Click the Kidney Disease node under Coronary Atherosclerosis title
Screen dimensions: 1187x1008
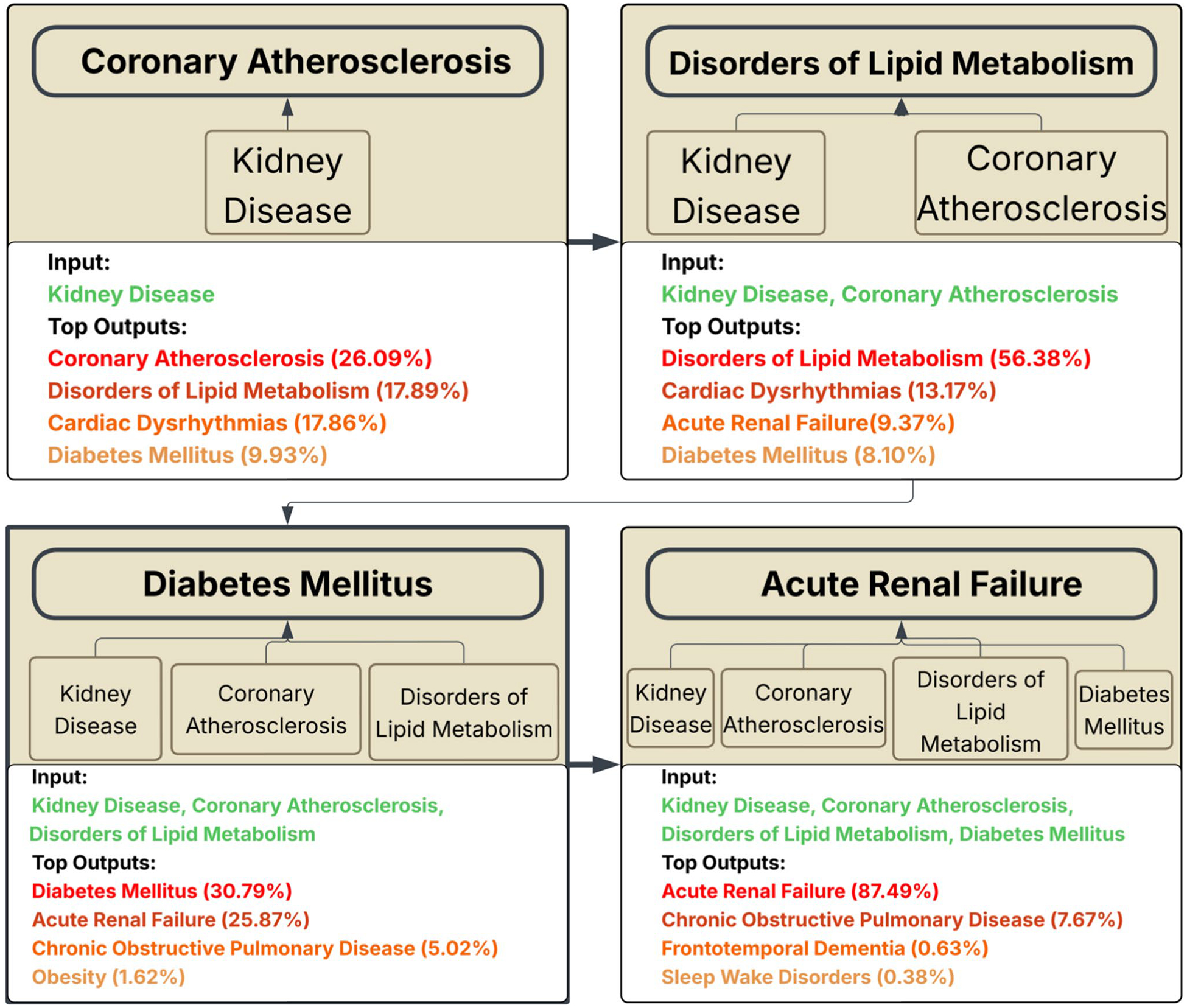click(287, 183)
